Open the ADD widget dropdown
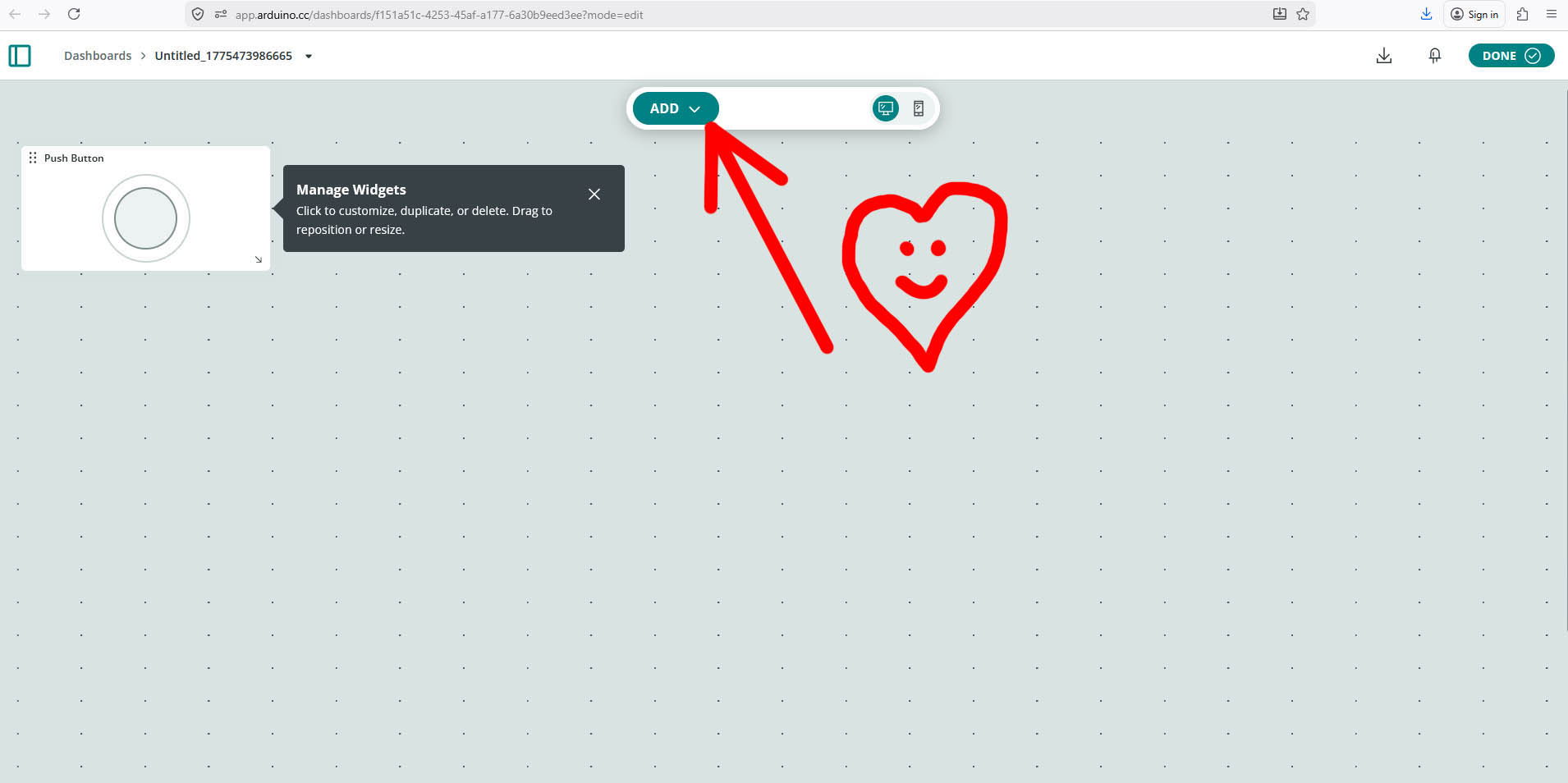The image size is (1568, 783). (x=676, y=108)
